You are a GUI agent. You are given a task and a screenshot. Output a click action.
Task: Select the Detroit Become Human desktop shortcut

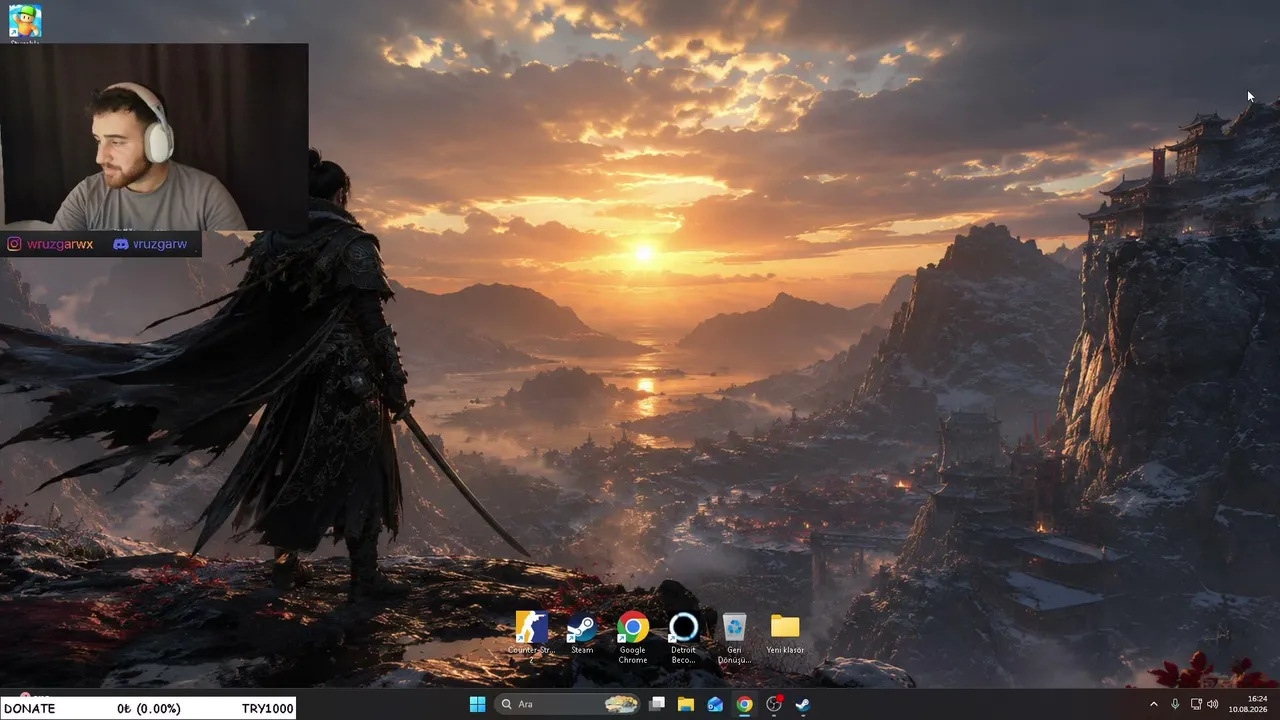[x=683, y=638]
